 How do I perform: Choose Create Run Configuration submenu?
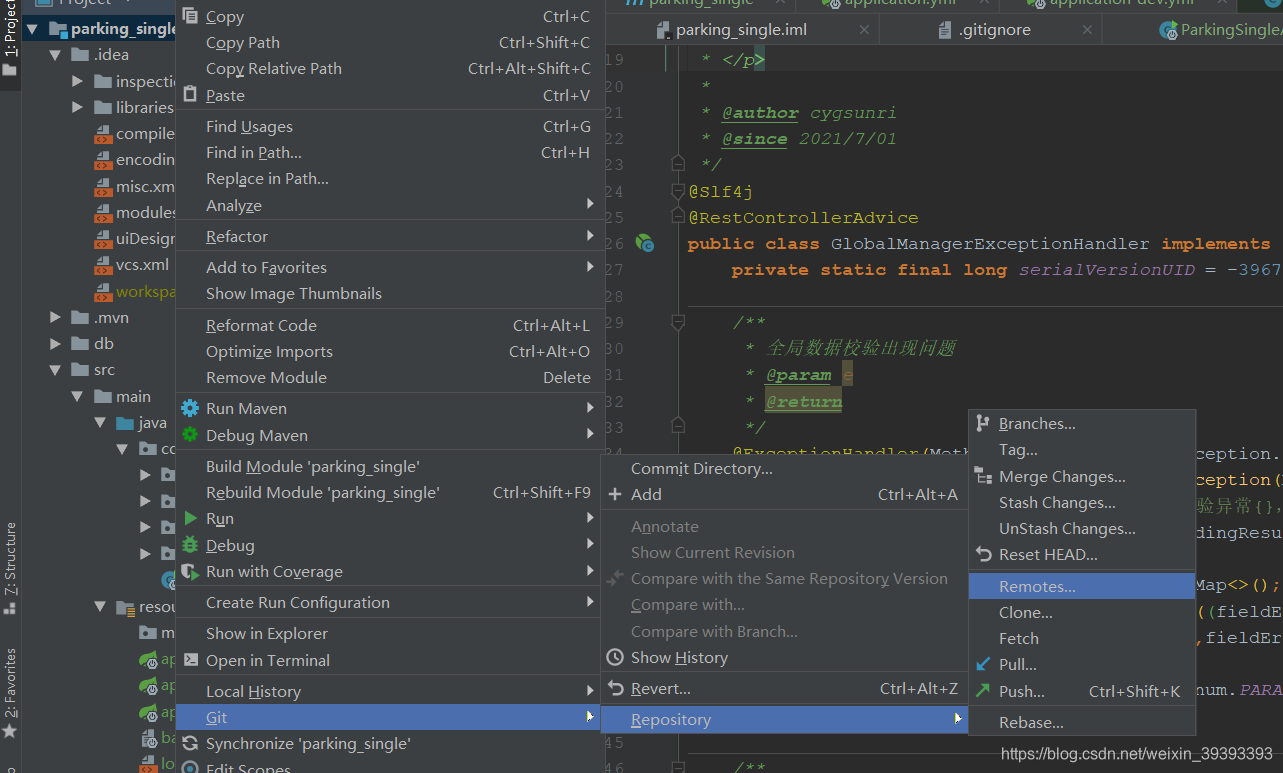click(x=390, y=602)
